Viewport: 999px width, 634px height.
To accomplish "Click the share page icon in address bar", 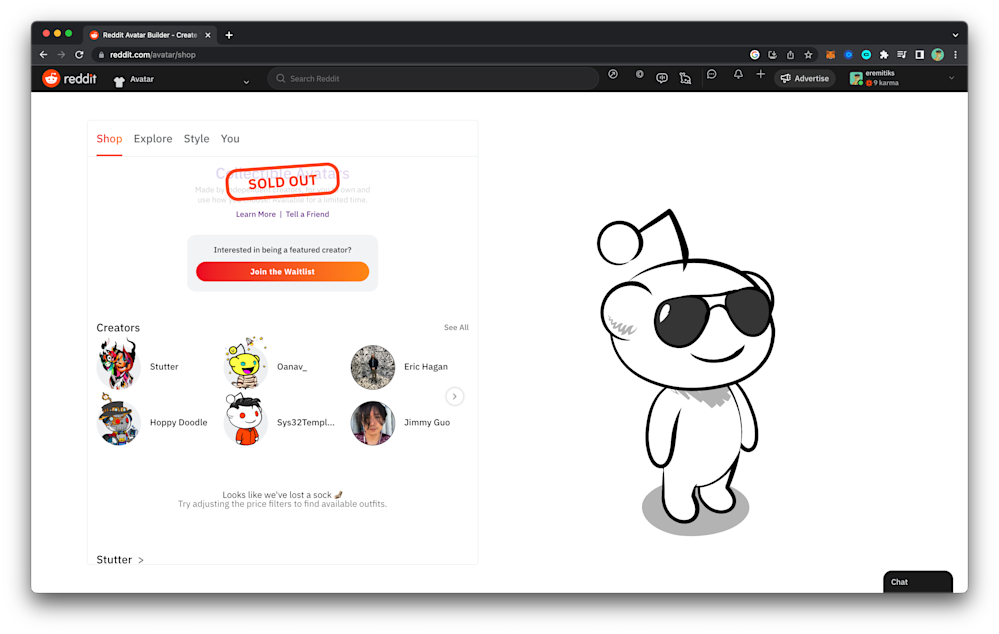I will coord(790,55).
